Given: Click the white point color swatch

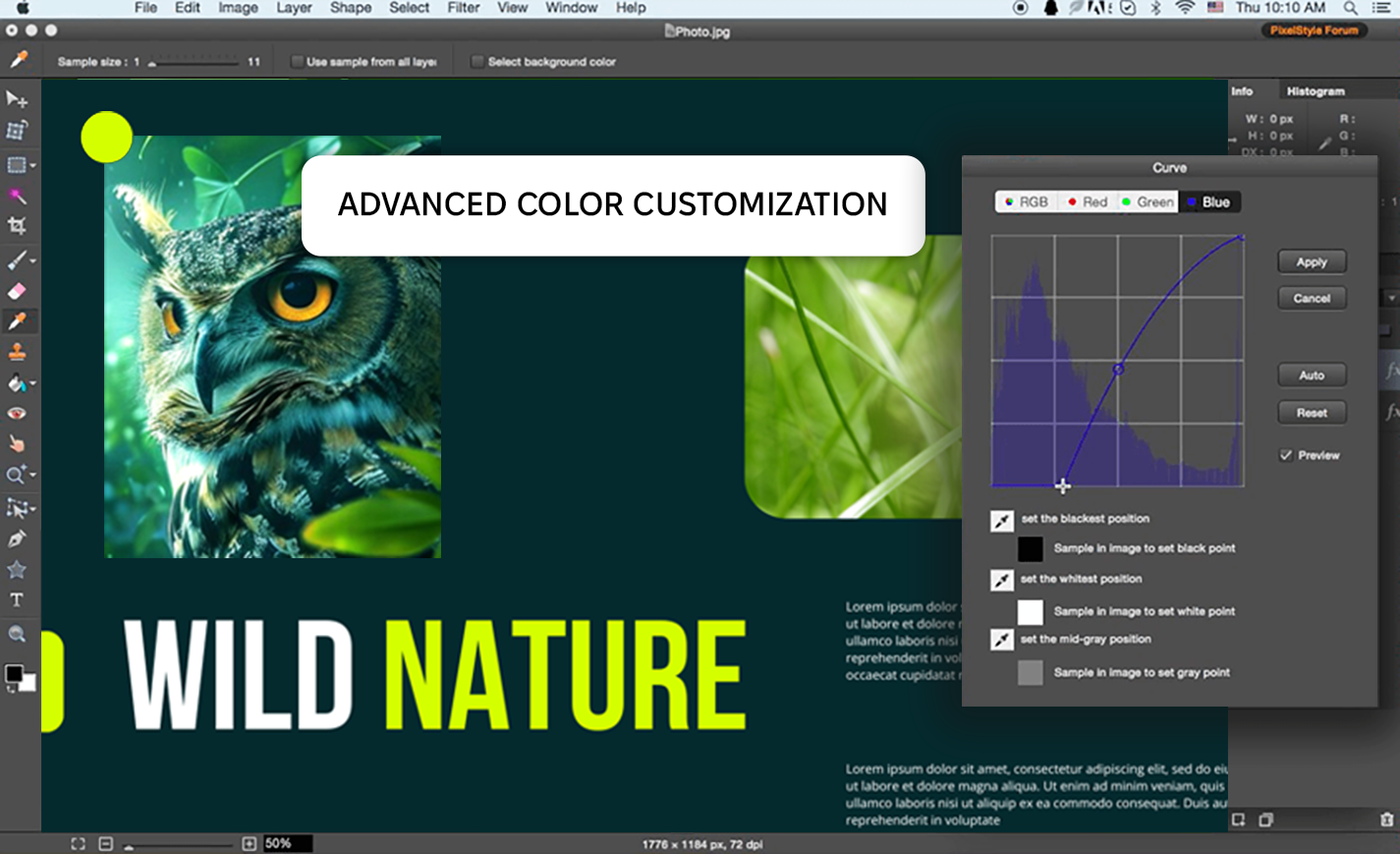Looking at the screenshot, I should coord(1030,612).
